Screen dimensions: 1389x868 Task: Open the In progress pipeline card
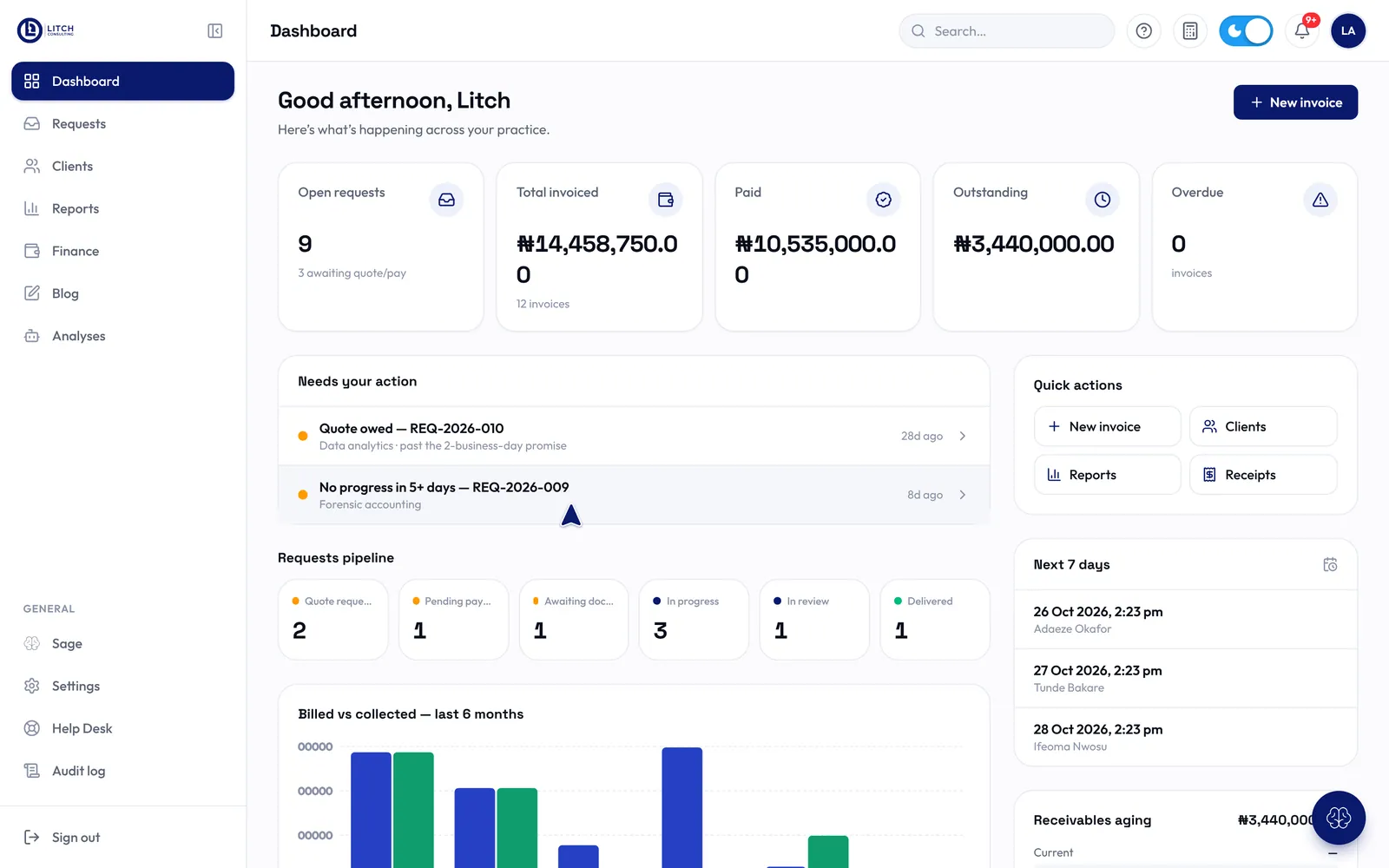pyautogui.click(x=694, y=620)
